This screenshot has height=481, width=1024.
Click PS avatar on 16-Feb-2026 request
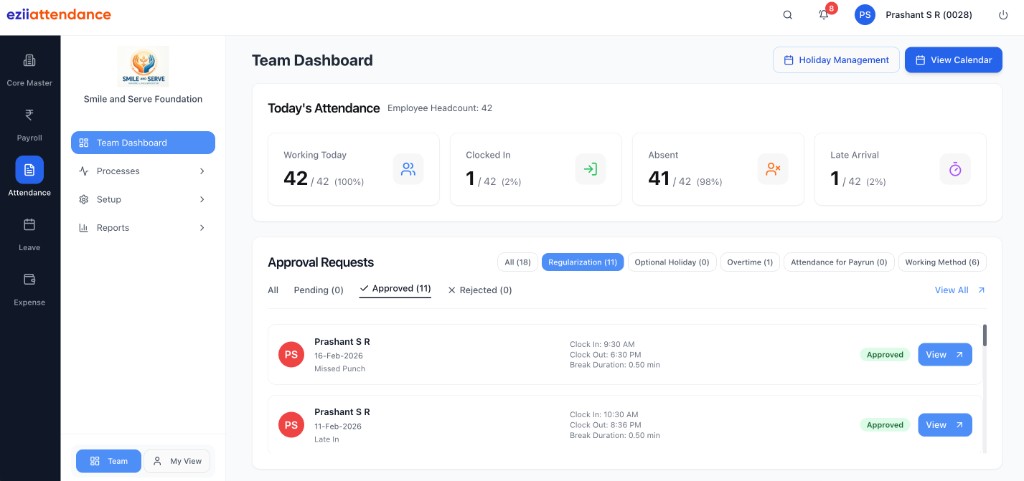click(x=291, y=354)
